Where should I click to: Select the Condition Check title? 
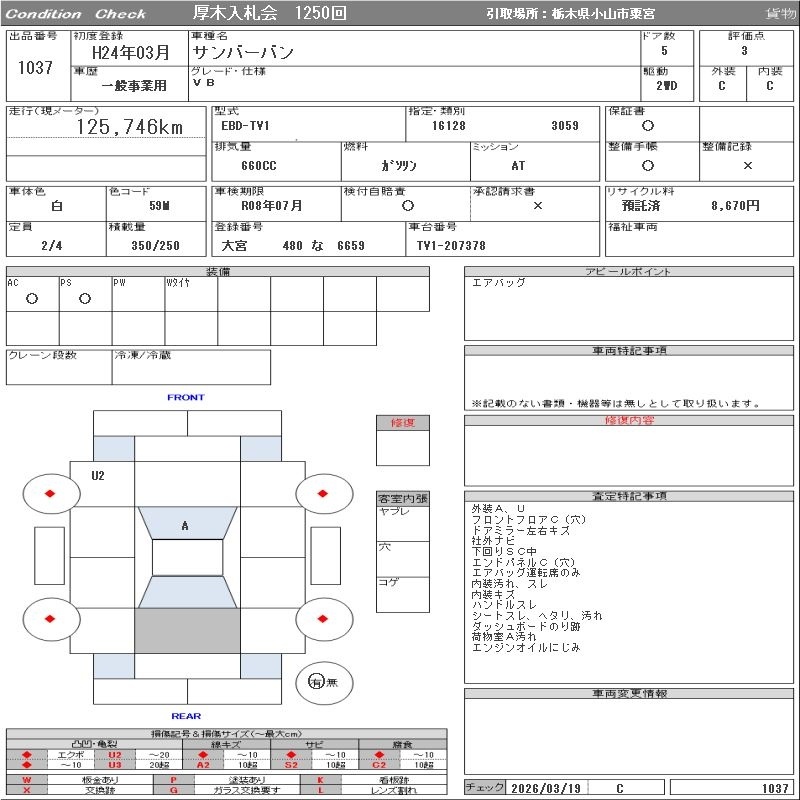[76, 14]
